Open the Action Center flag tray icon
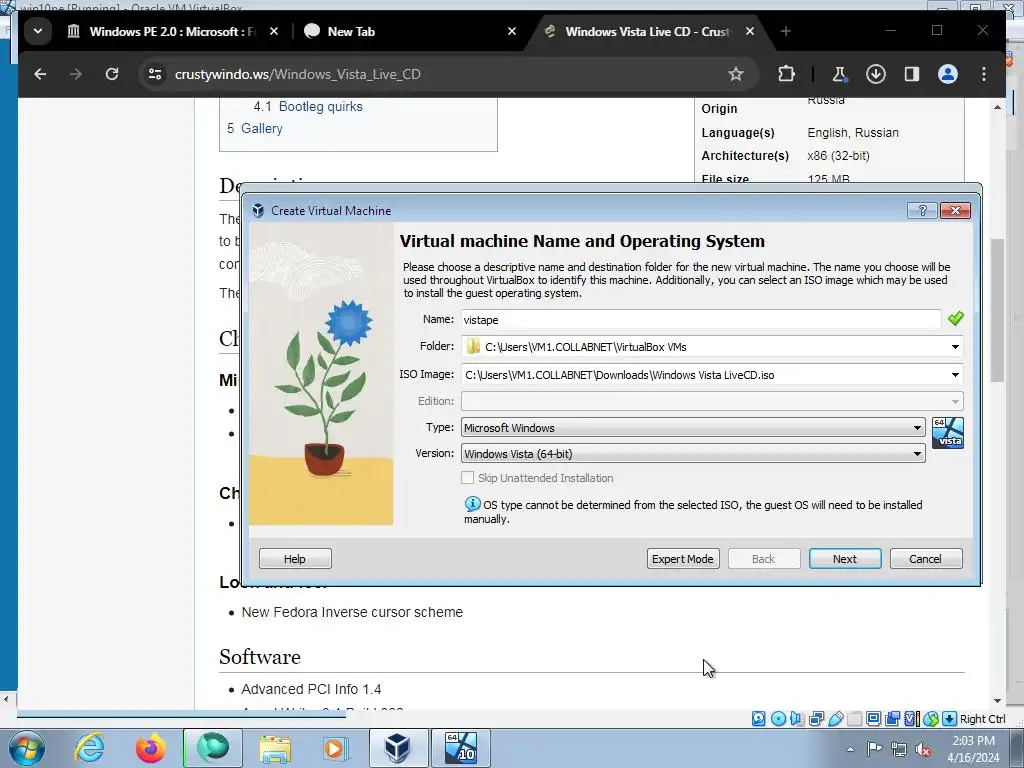This screenshot has width=1024, height=768. [874, 749]
